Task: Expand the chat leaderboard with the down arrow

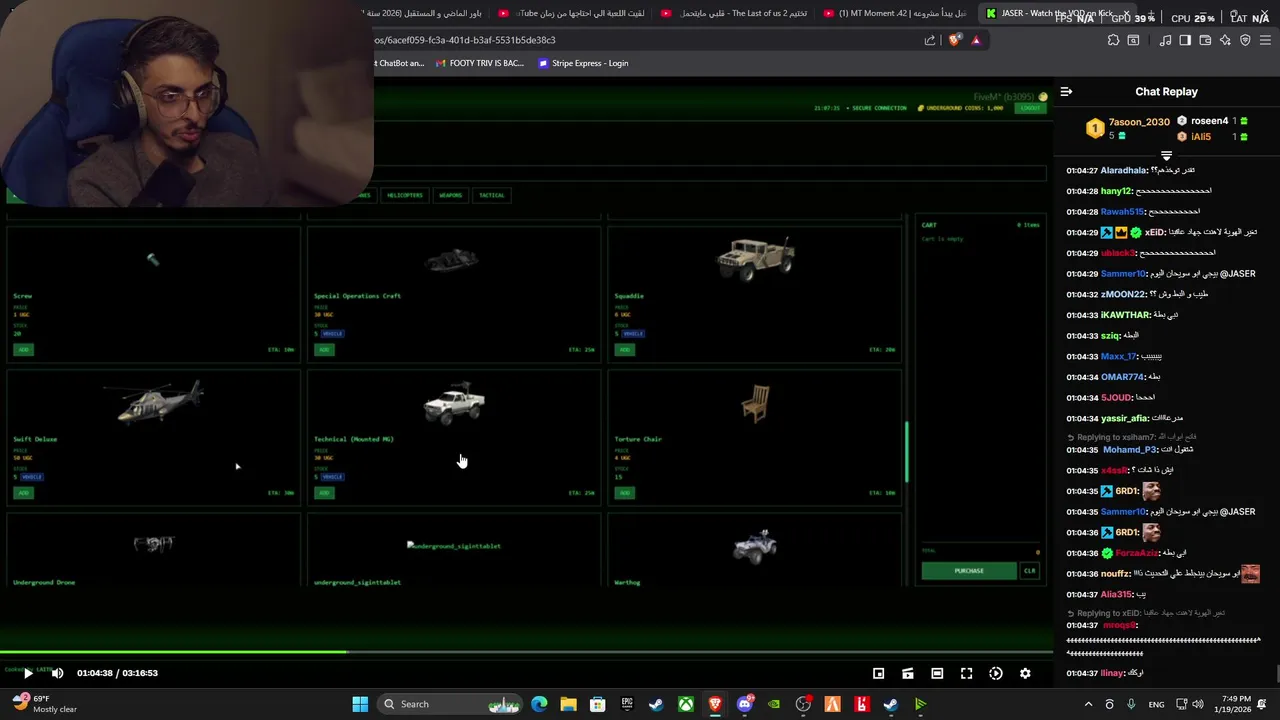Action: tap(1166, 156)
